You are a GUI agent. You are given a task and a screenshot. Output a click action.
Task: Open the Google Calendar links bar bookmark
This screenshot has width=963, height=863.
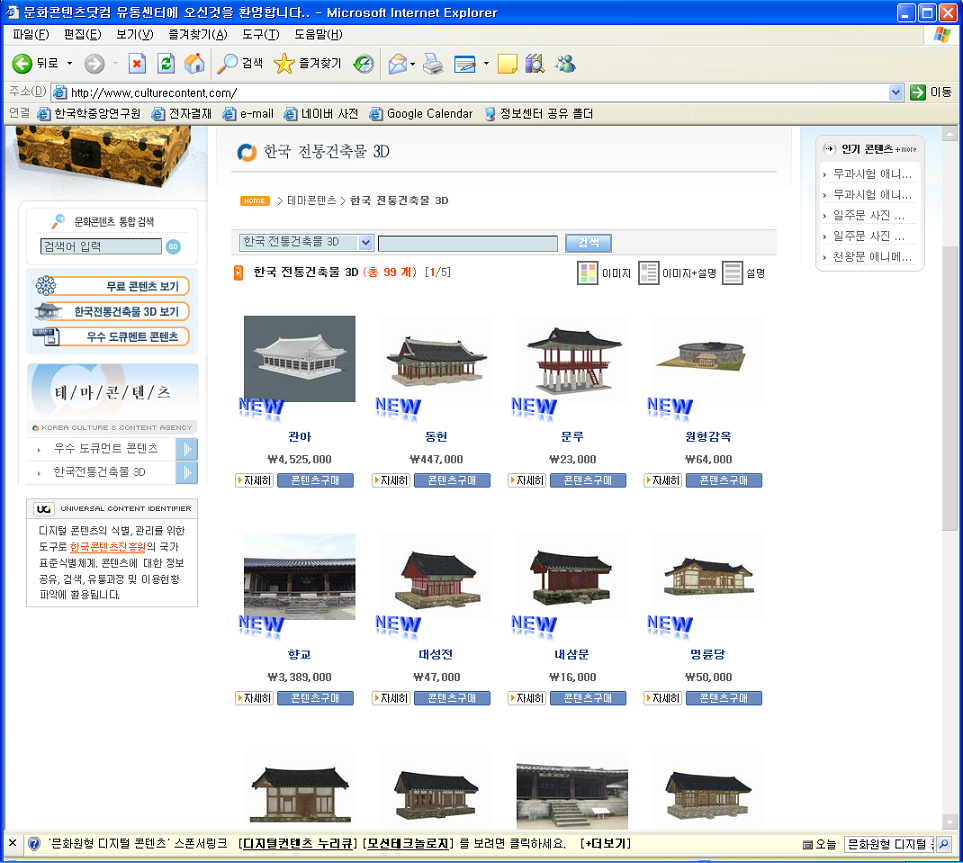[421, 114]
